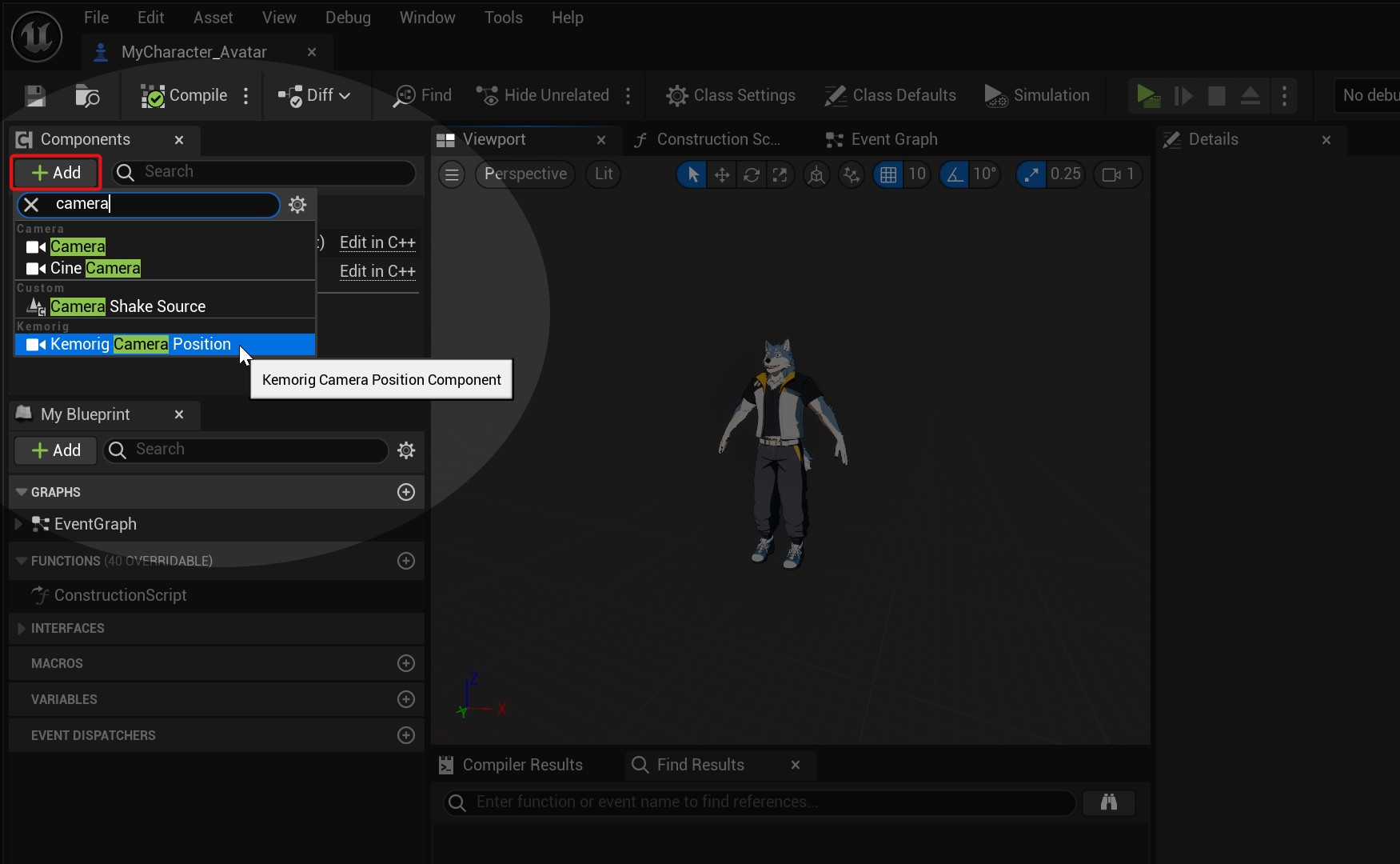Open the Diff dropdown
The width and height of the screenshot is (1400, 864).
click(315, 96)
